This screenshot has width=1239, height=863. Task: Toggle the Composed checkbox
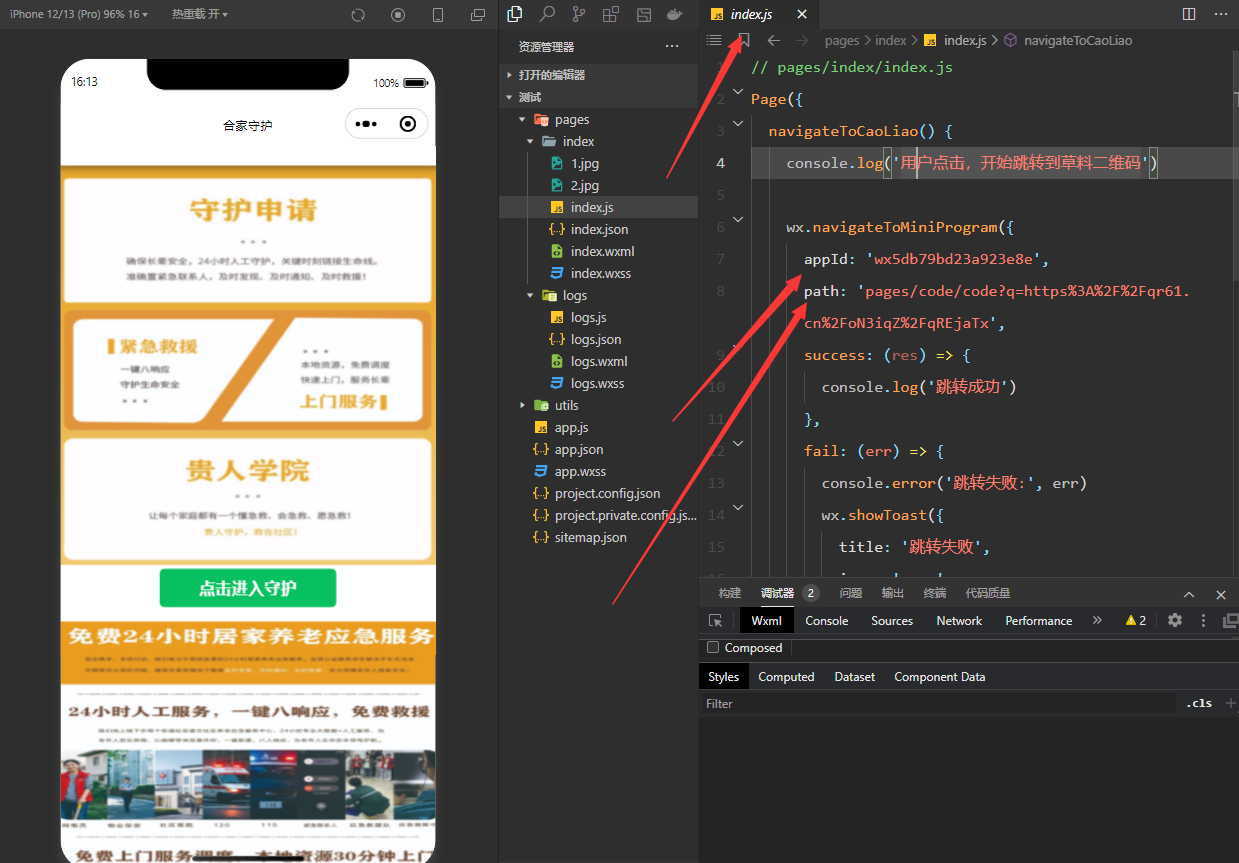(713, 648)
